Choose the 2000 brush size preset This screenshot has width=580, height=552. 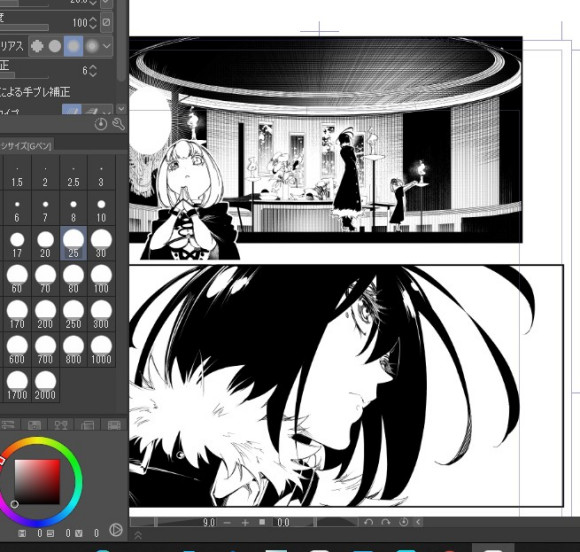[x=45, y=386]
